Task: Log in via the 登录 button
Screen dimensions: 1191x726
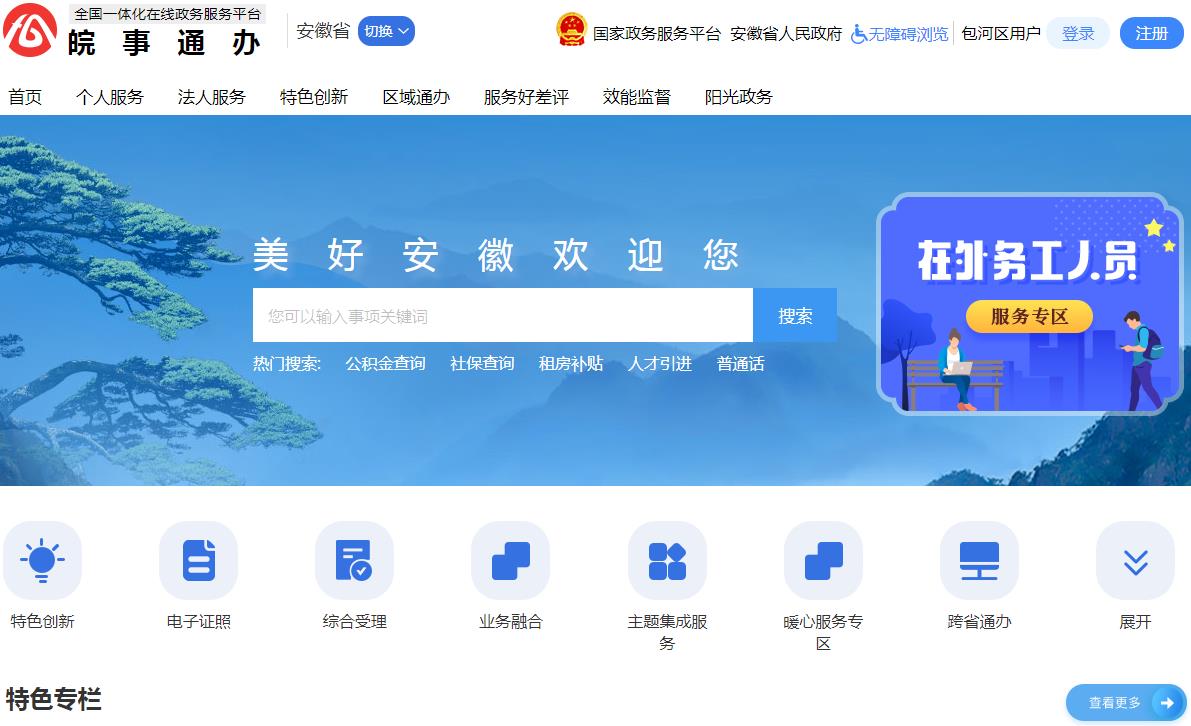Action: pos(1078,33)
